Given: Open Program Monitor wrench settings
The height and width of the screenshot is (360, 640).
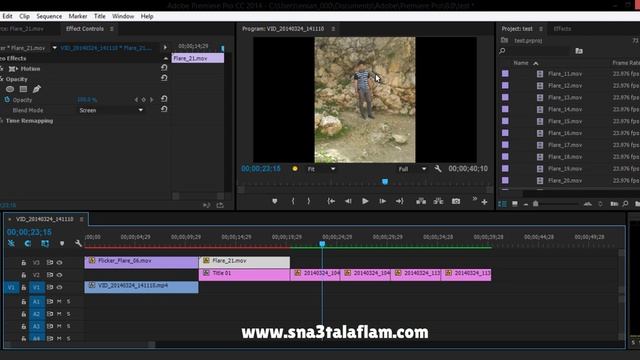Looking at the screenshot, I should click(438, 169).
